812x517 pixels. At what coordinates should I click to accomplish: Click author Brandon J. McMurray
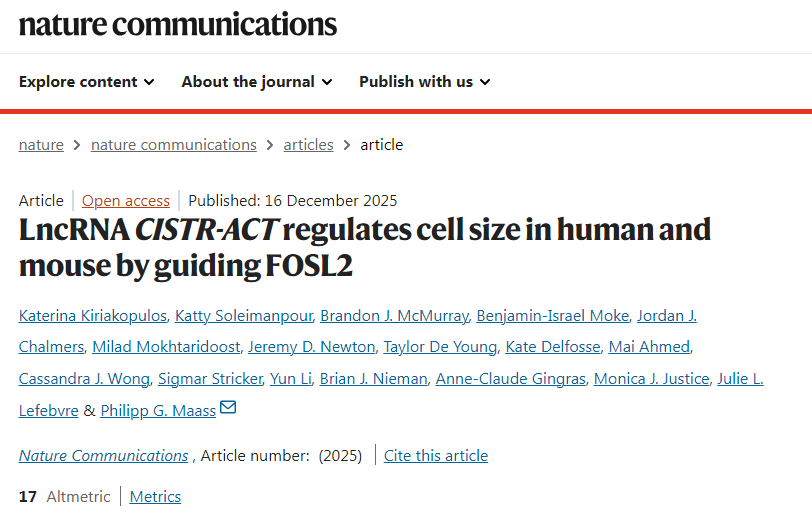click(x=393, y=316)
